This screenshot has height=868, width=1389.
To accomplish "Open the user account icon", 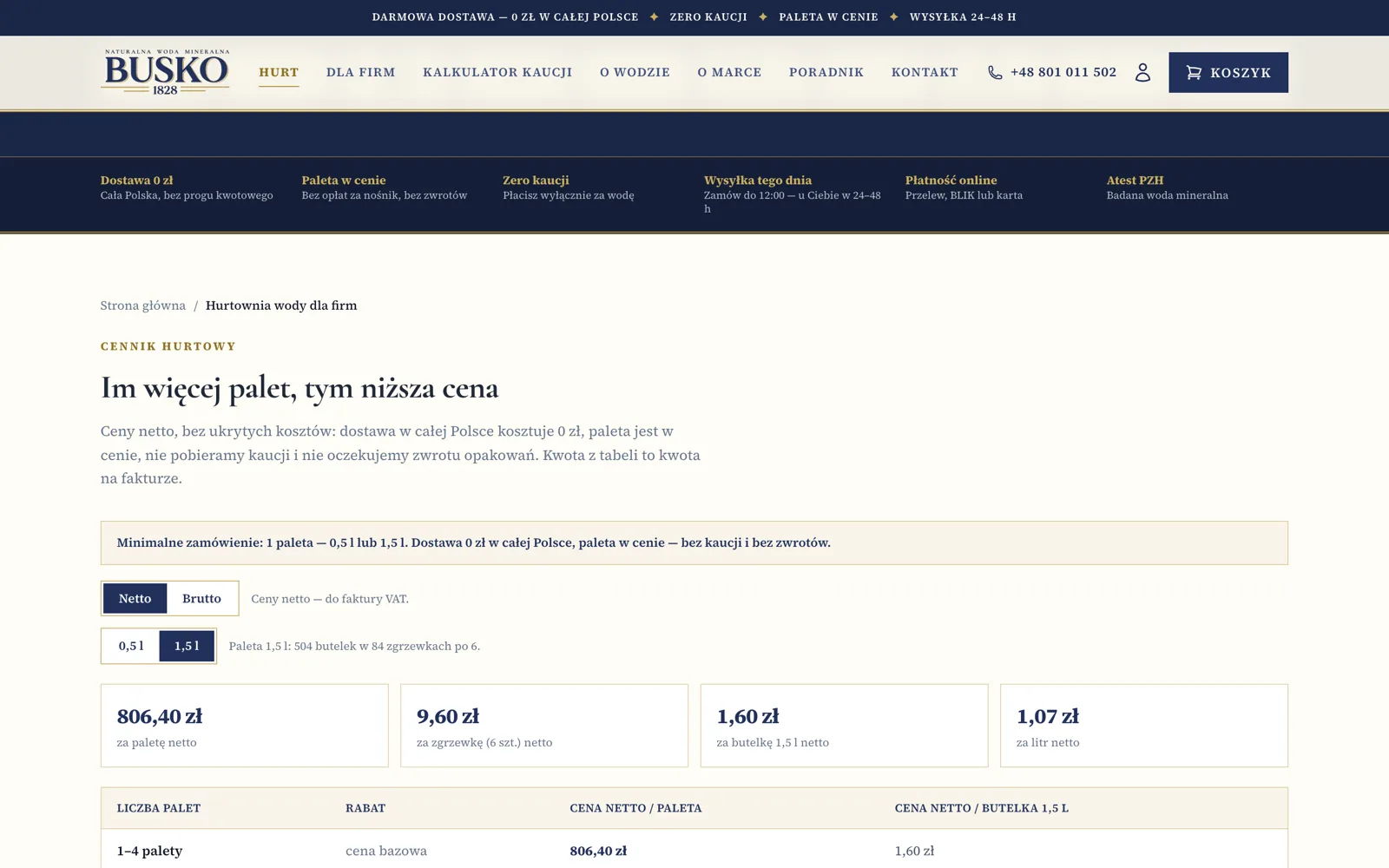I will pos(1142,72).
